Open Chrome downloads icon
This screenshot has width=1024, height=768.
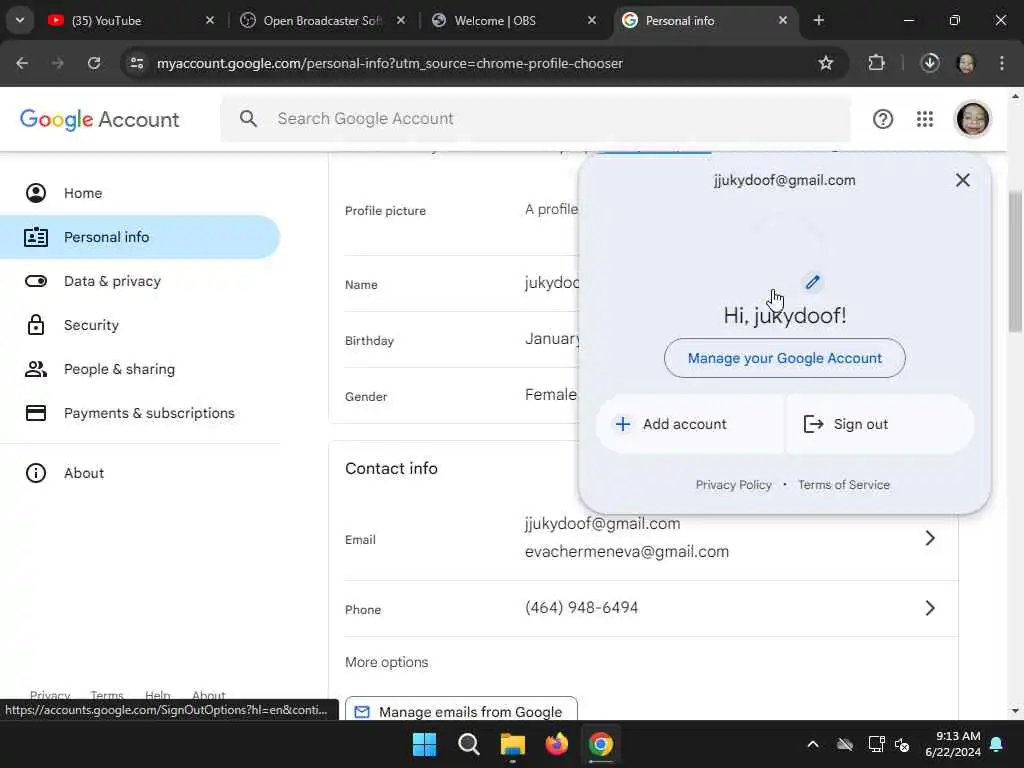tap(930, 63)
